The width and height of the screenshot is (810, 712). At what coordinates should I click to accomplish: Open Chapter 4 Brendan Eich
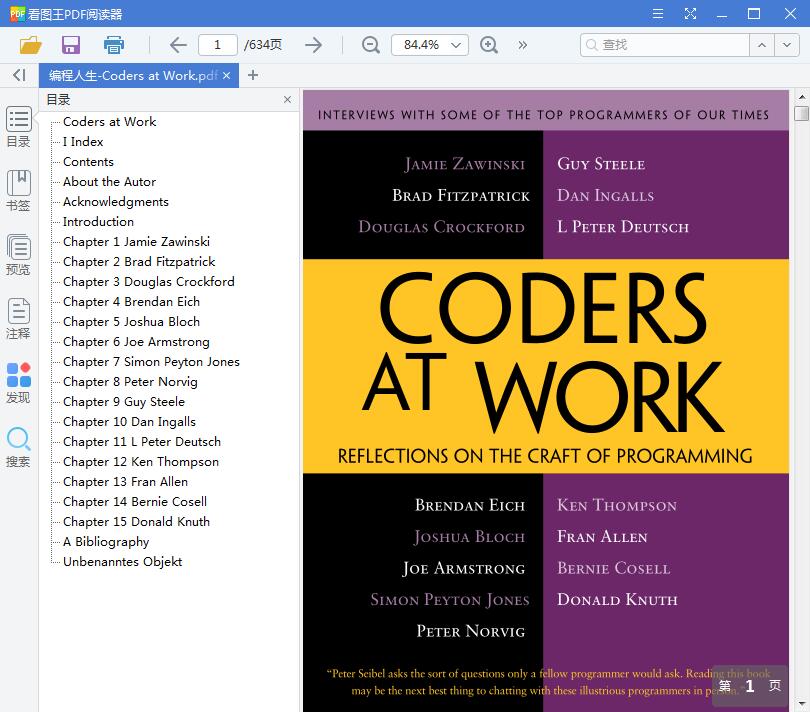point(131,302)
